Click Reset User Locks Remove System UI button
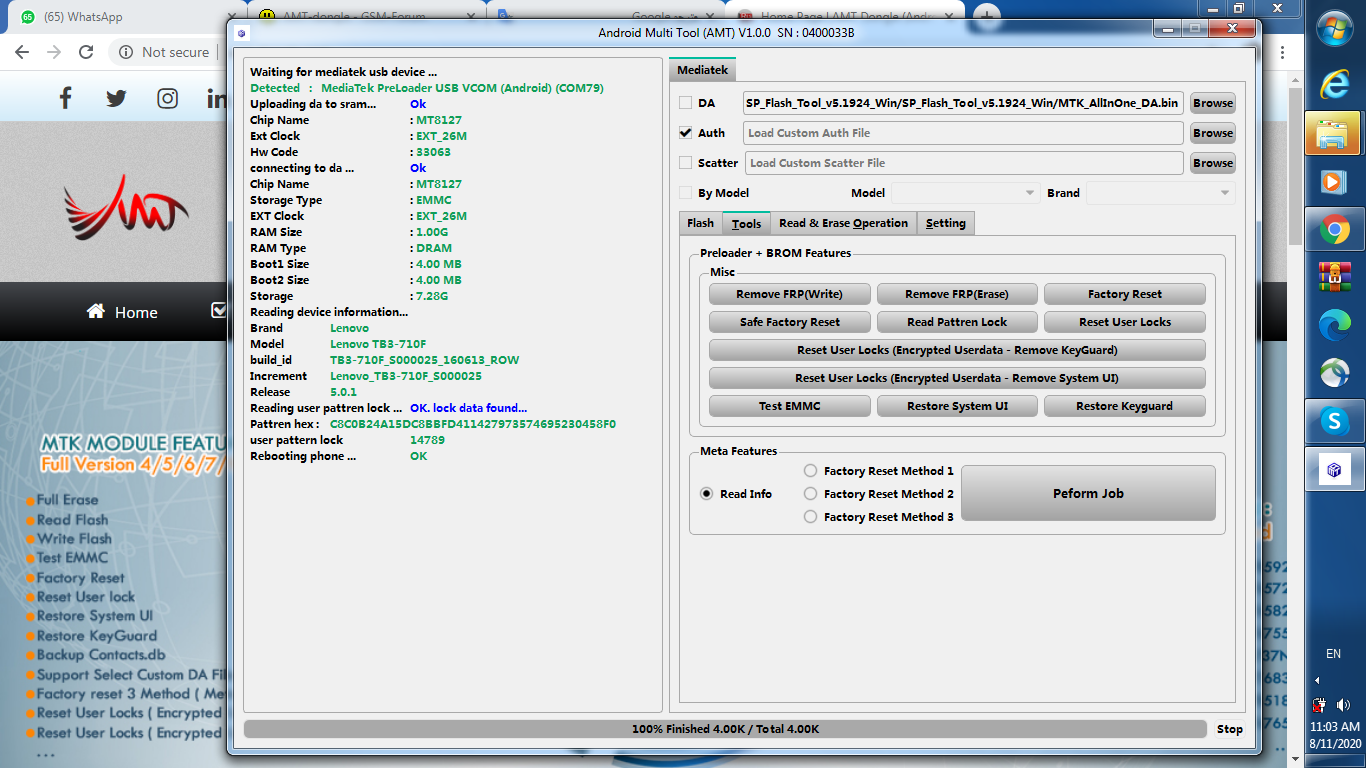The height and width of the screenshot is (768, 1366). [957, 378]
